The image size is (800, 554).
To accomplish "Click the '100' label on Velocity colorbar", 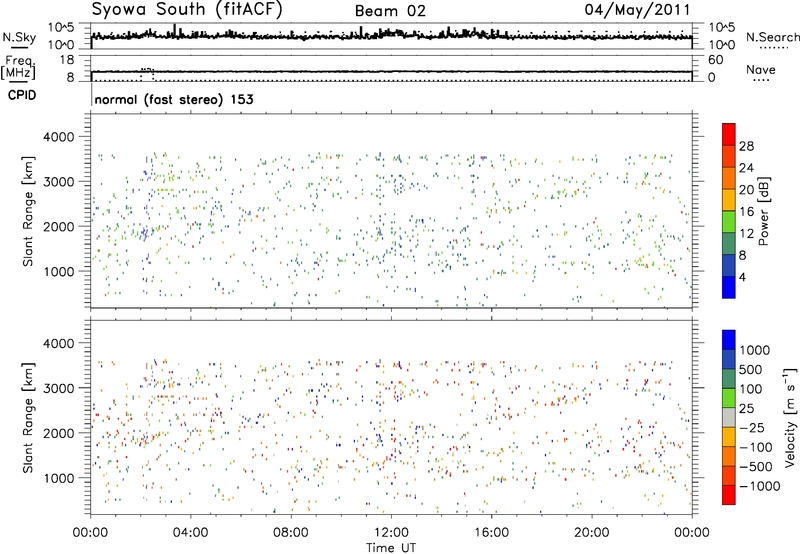I will click(751, 389).
